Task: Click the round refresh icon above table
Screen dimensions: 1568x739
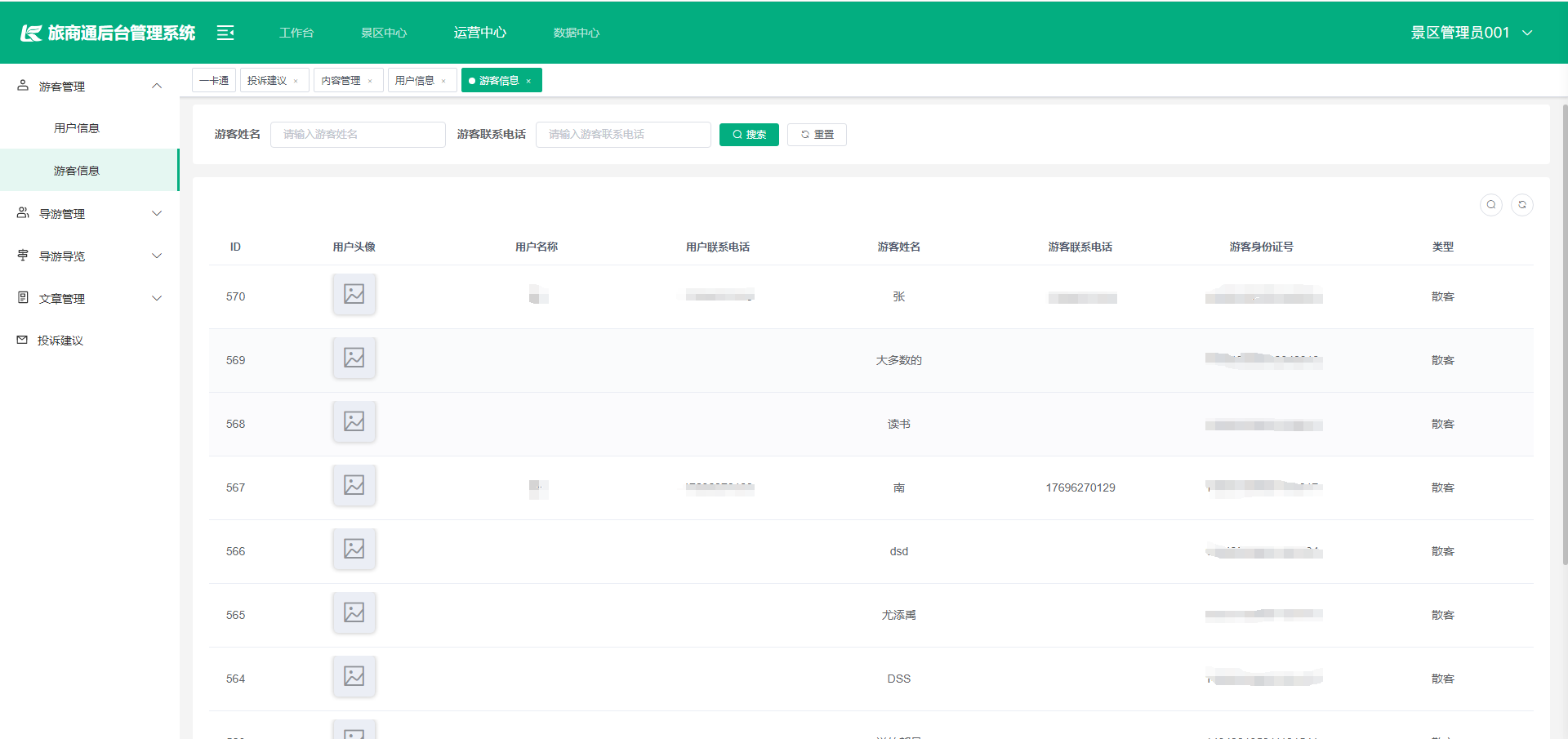Action: 1522,204
